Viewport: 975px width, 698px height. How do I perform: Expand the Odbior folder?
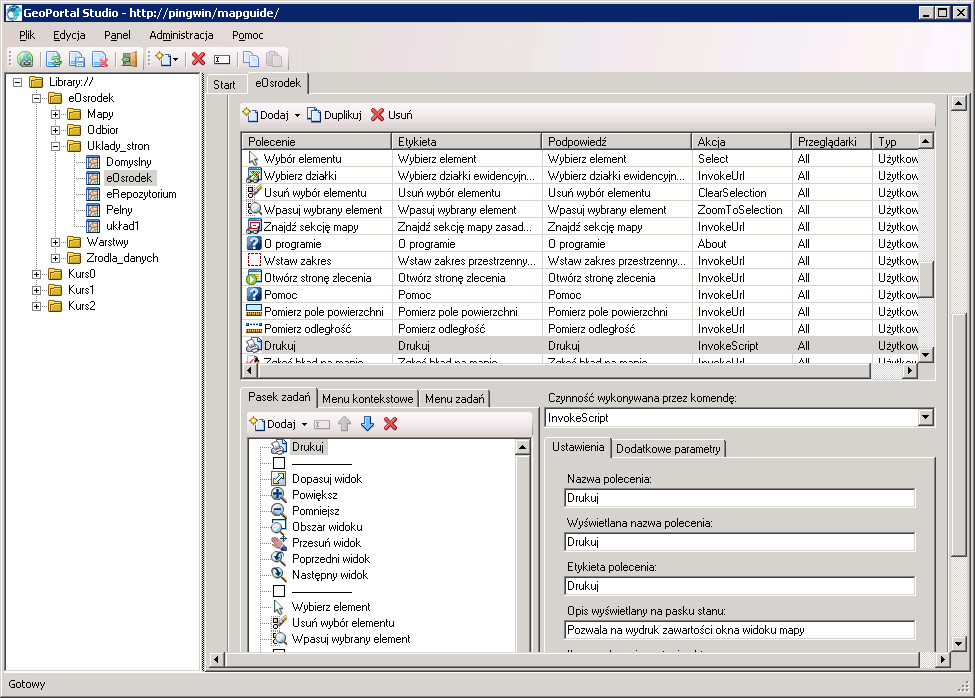(55, 131)
